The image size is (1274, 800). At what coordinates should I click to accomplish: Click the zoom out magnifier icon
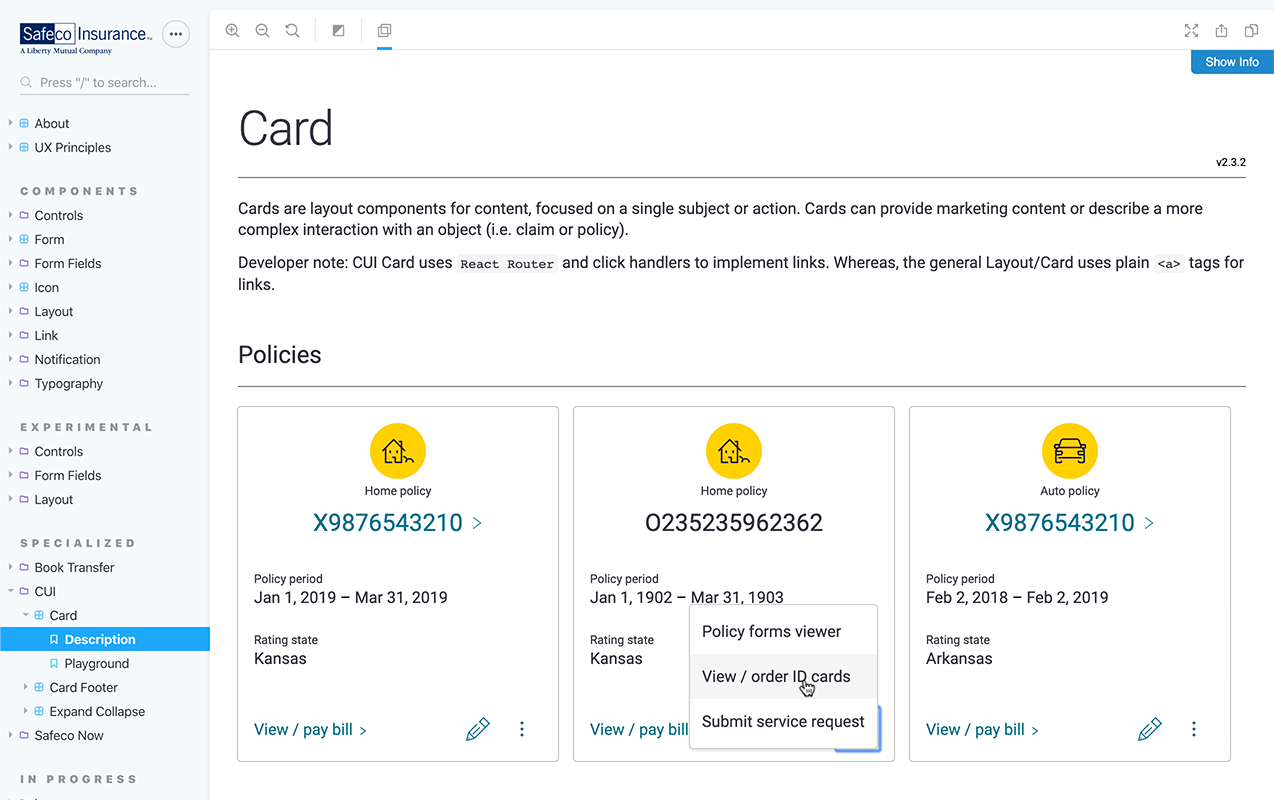(x=262, y=31)
